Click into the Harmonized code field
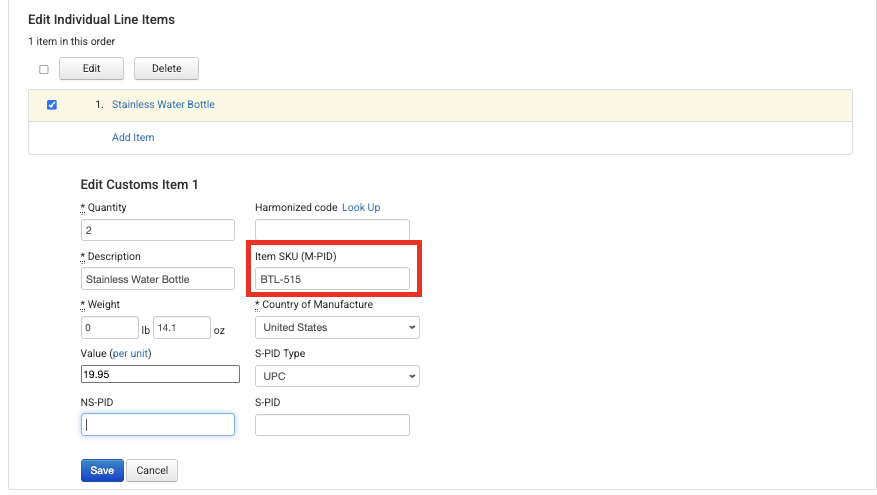877x495 pixels. [x=332, y=230]
